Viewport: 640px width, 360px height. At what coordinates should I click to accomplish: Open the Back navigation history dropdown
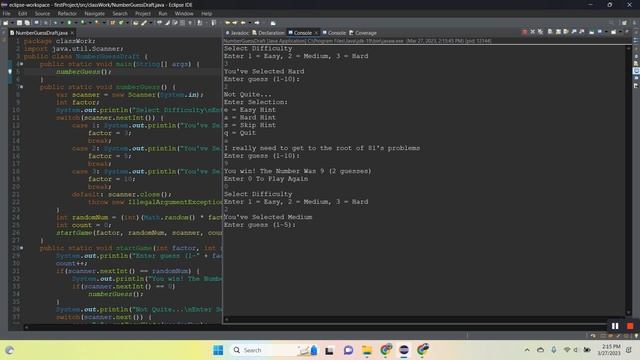pos(249,23)
